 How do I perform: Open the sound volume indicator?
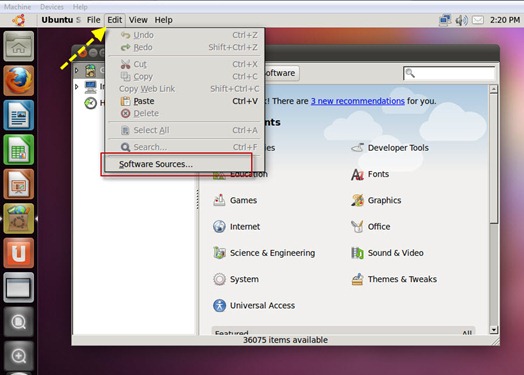tap(461, 20)
